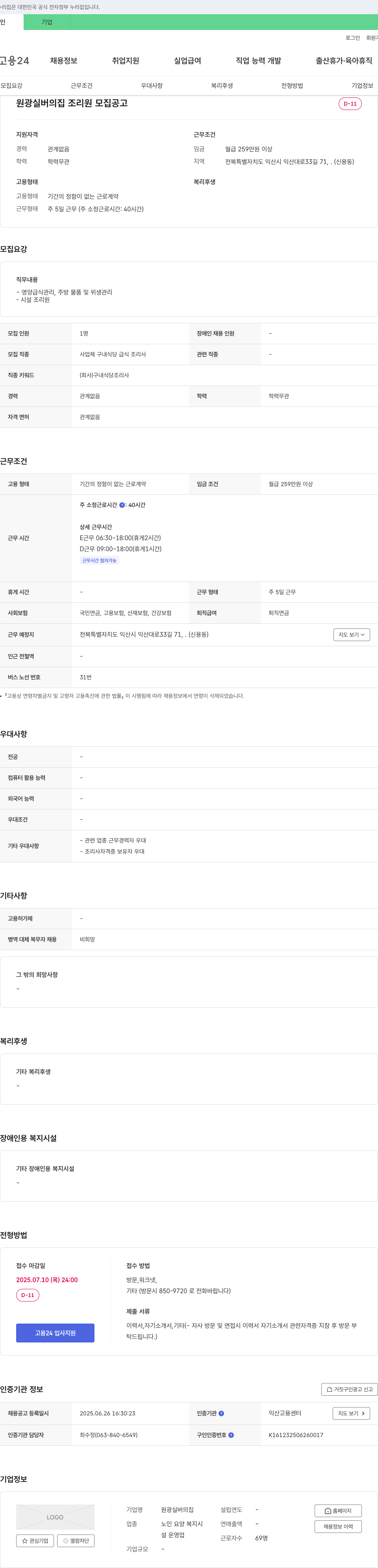Click the 기업명 value 원광실버의집
This screenshot has width=378, height=1568.
coord(178,1510)
